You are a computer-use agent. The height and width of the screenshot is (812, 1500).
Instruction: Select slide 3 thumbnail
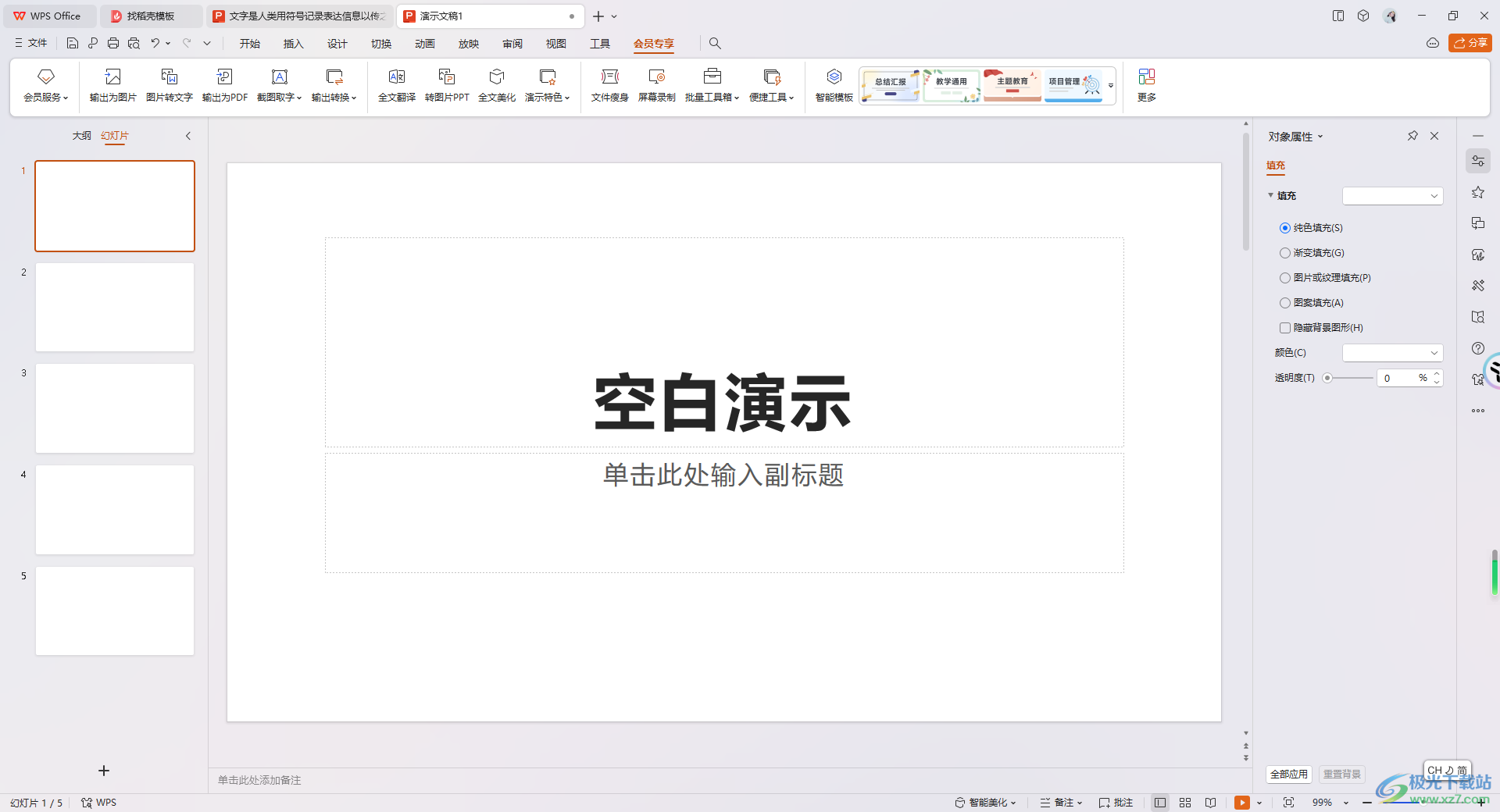(x=115, y=408)
